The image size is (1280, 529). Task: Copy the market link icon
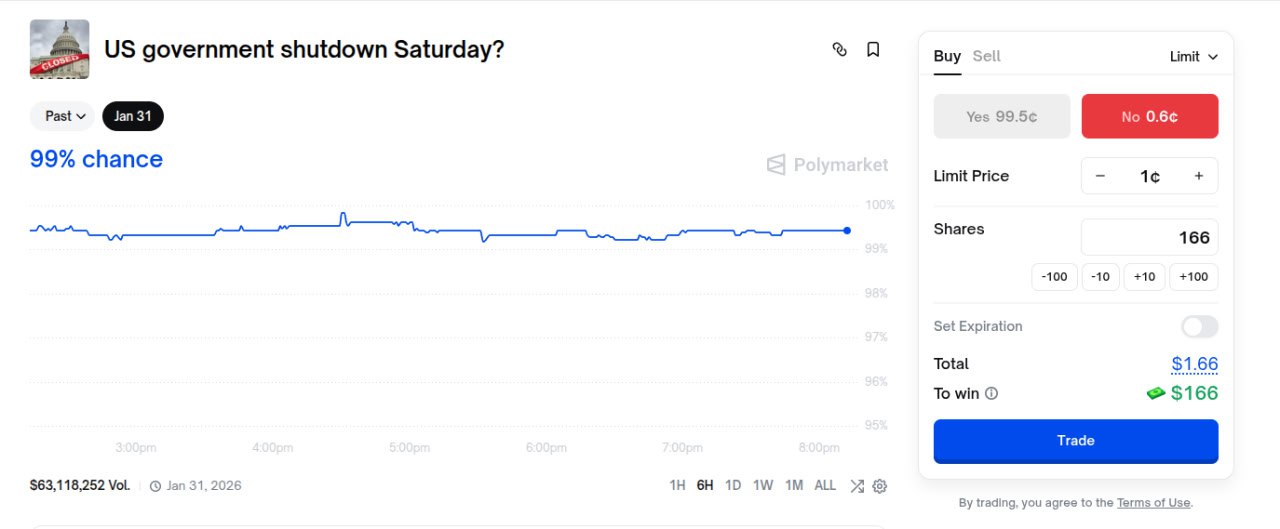tap(840, 49)
